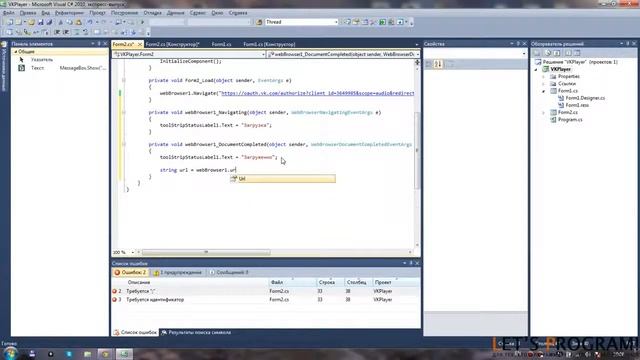Click the View Designer icon in Solution Explorer toolbar
This screenshot has width=640, height=360.
[x=577, y=53]
